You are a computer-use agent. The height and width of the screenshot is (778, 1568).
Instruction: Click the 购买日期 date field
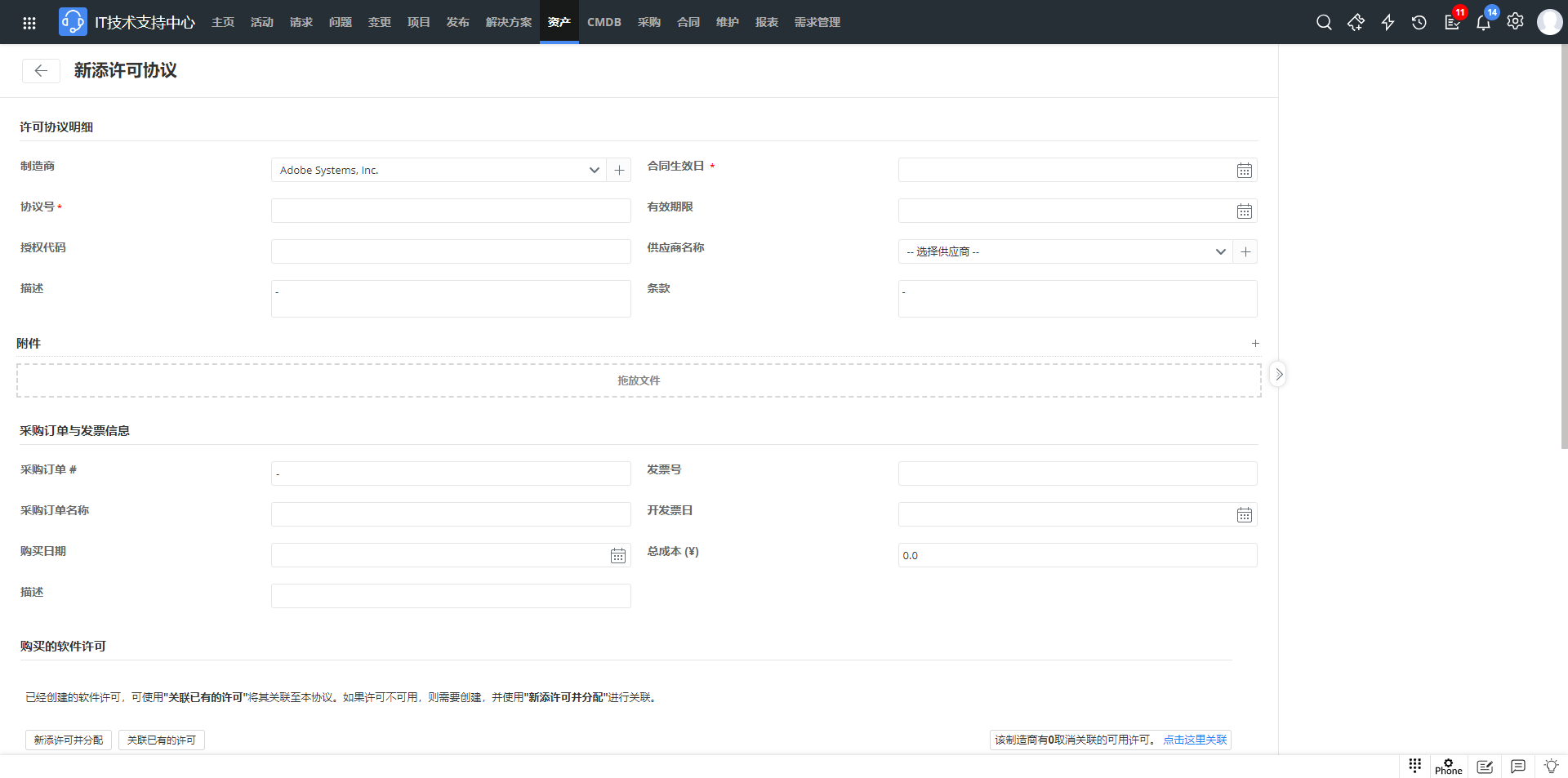coord(451,555)
